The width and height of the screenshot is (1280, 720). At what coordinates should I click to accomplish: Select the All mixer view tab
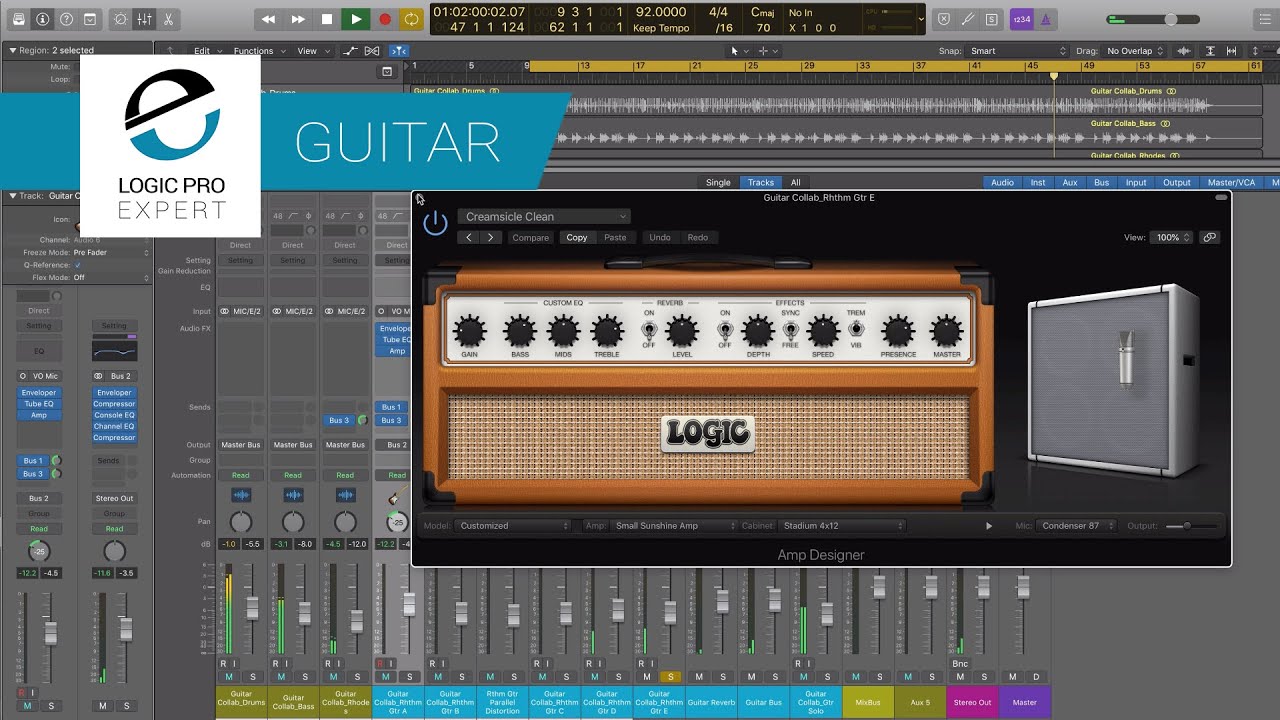click(x=795, y=182)
